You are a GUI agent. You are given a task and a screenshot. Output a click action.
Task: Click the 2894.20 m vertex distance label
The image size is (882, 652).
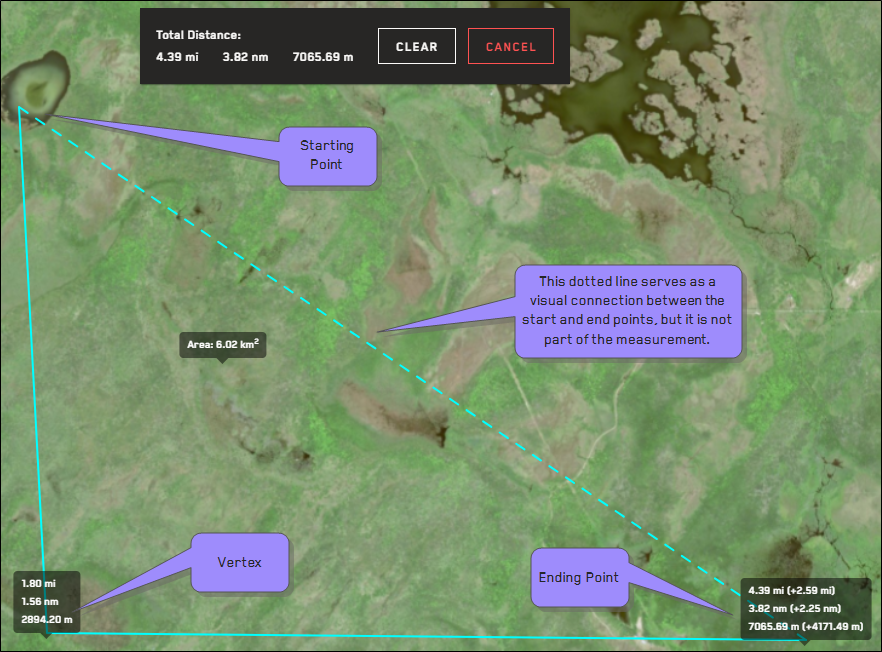pos(47,619)
